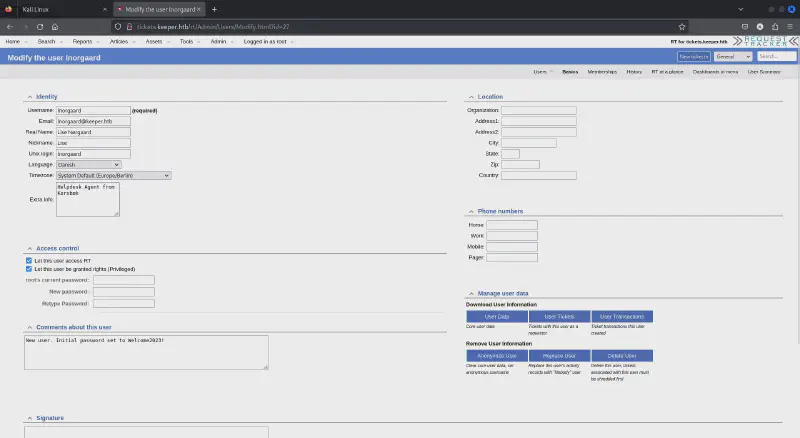The height and width of the screenshot is (438, 800).
Task: Open the Admin menu
Action: 218,42
